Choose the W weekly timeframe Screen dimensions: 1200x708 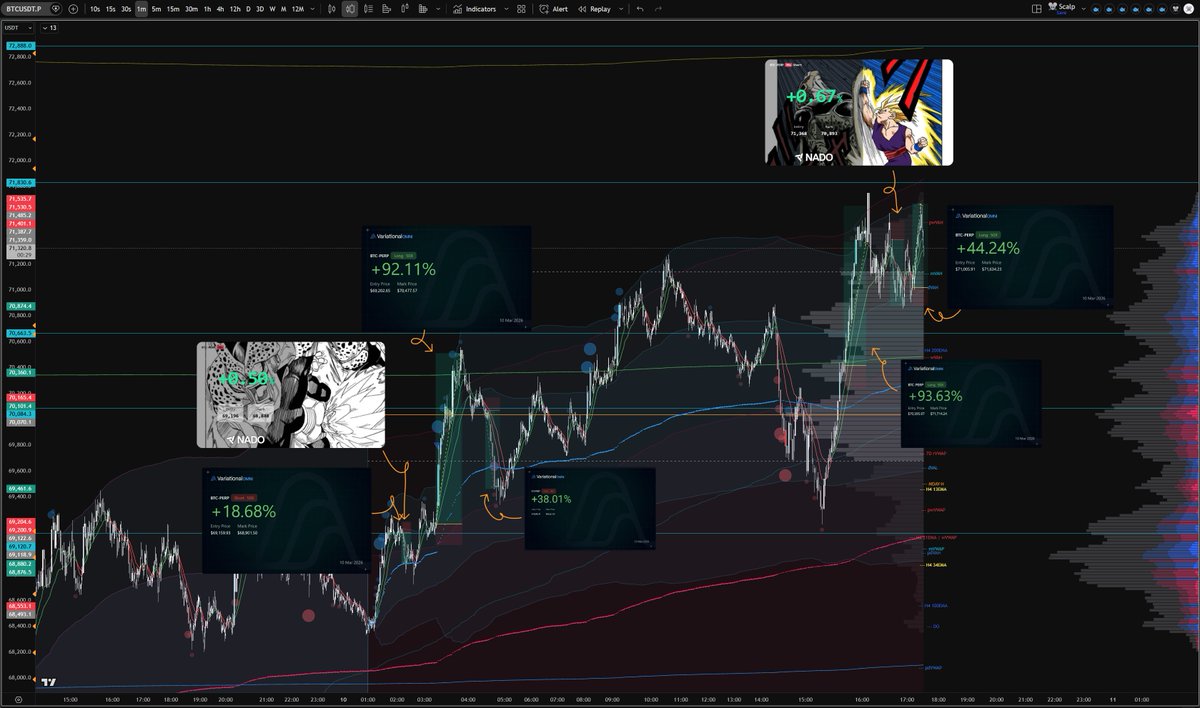pyautogui.click(x=272, y=9)
